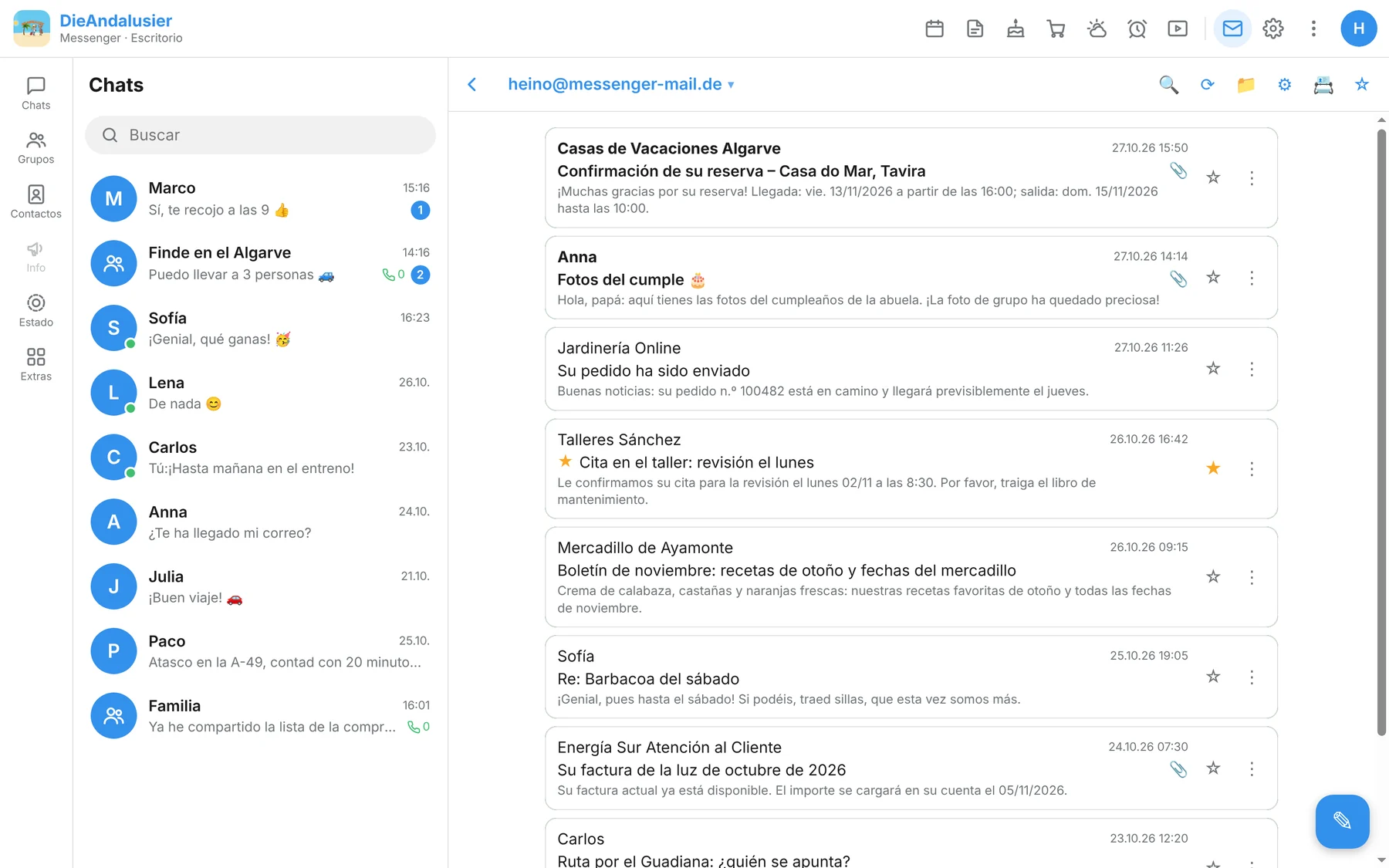Screen dimensions: 1389x868
Task: Click the Buscar search field
Action: click(260, 135)
